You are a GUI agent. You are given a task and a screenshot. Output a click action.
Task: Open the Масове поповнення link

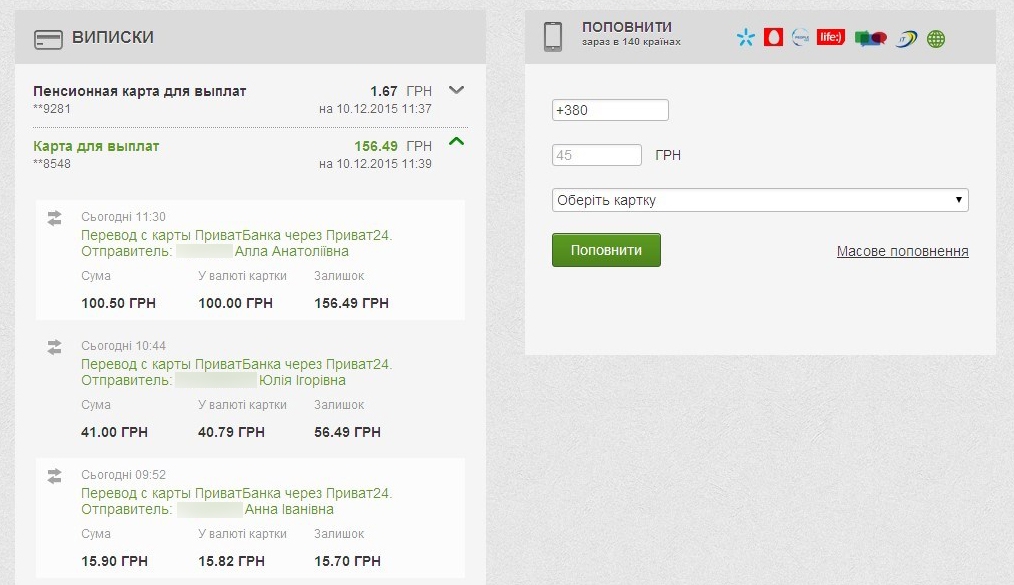902,251
